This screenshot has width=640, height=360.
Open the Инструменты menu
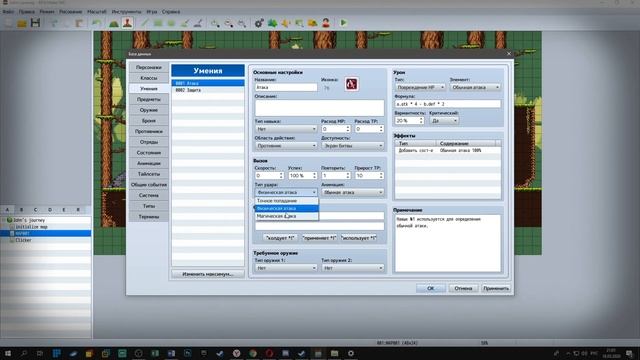pyautogui.click(x=127, y=11)
